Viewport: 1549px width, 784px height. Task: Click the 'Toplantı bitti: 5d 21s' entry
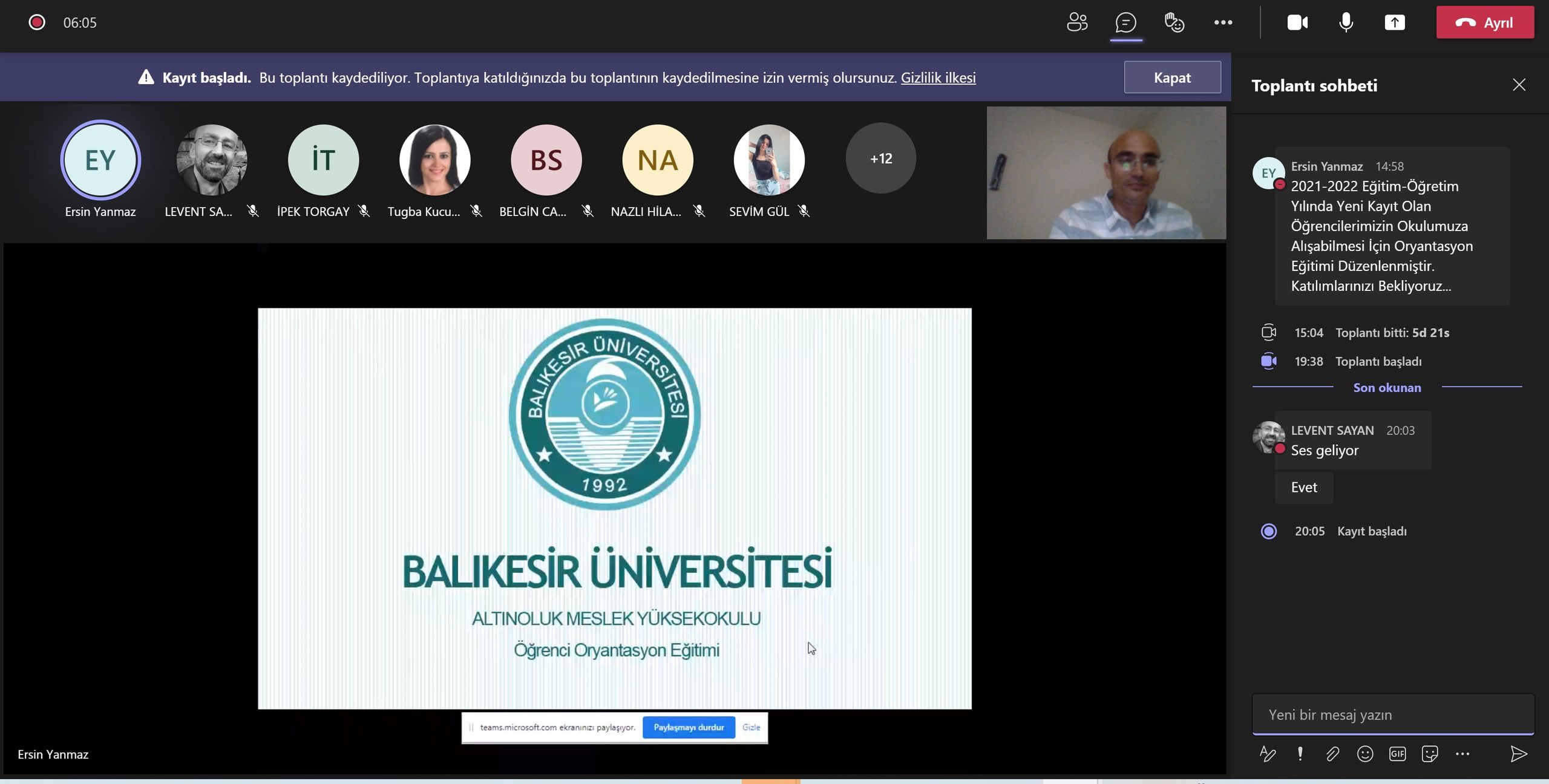coord(1392,333)
